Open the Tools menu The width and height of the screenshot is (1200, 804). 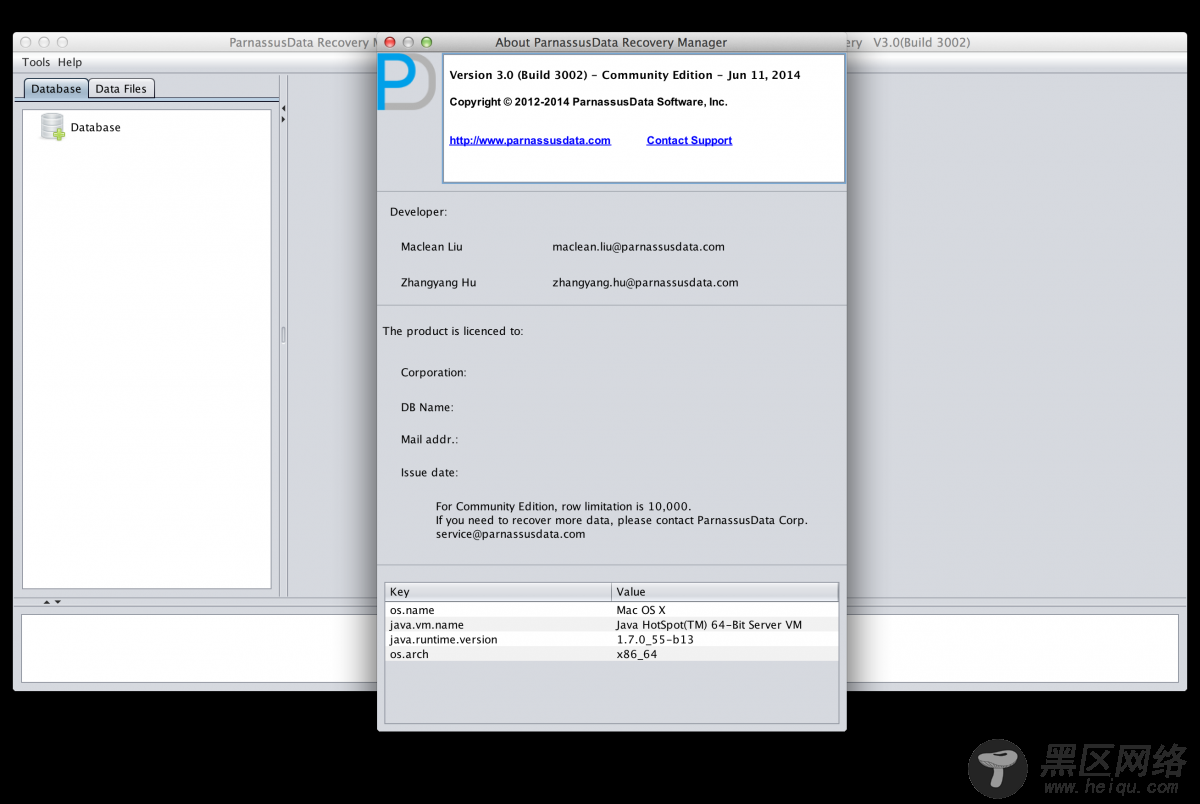click(x=36, y=62)
